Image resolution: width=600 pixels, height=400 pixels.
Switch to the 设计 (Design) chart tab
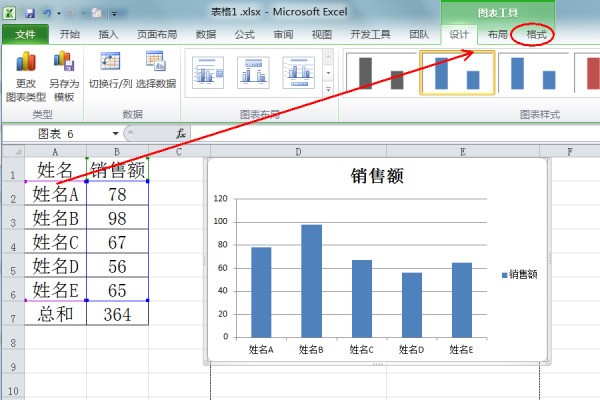459,35
